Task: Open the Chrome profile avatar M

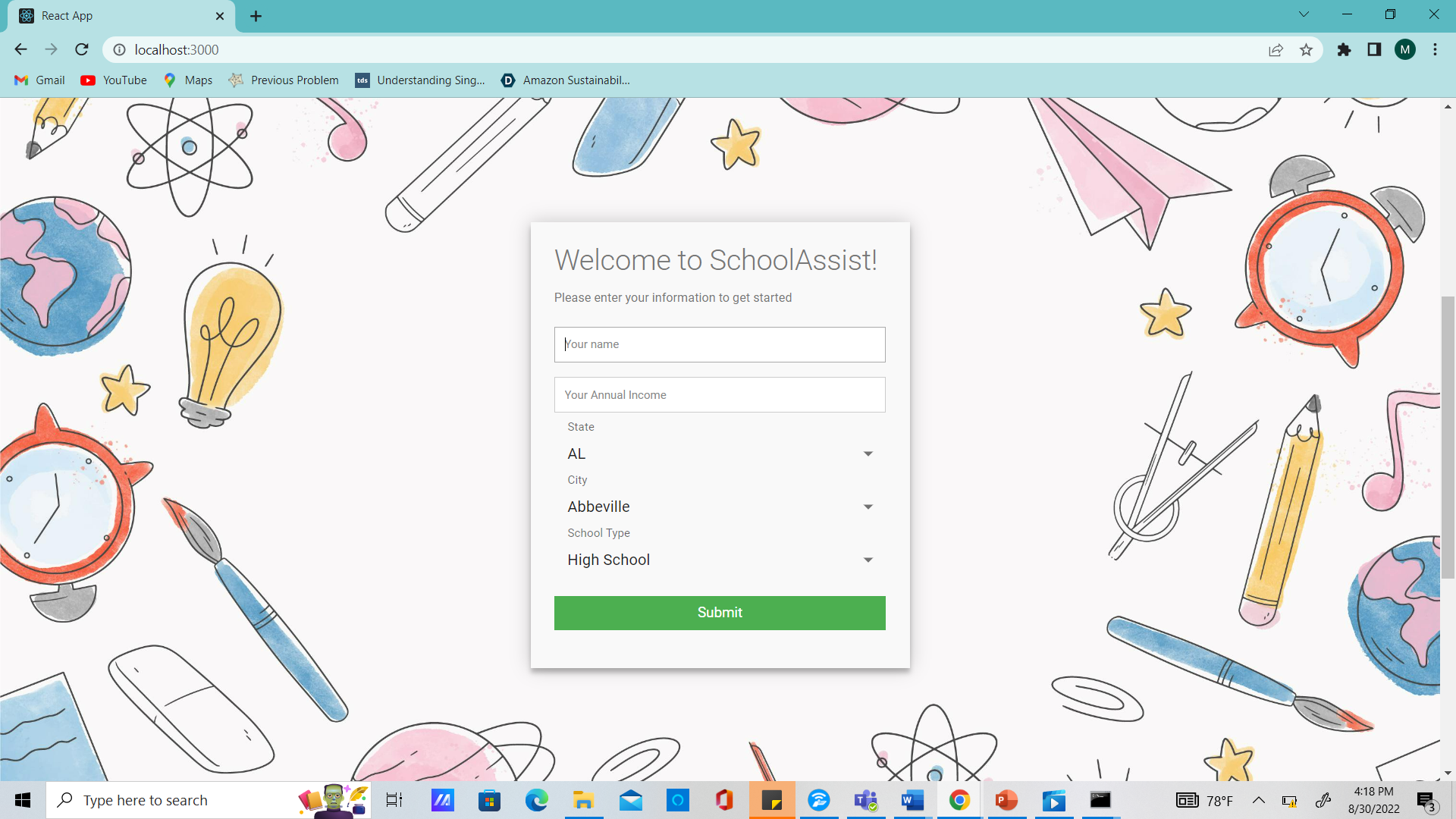Action: point(1404,50)
